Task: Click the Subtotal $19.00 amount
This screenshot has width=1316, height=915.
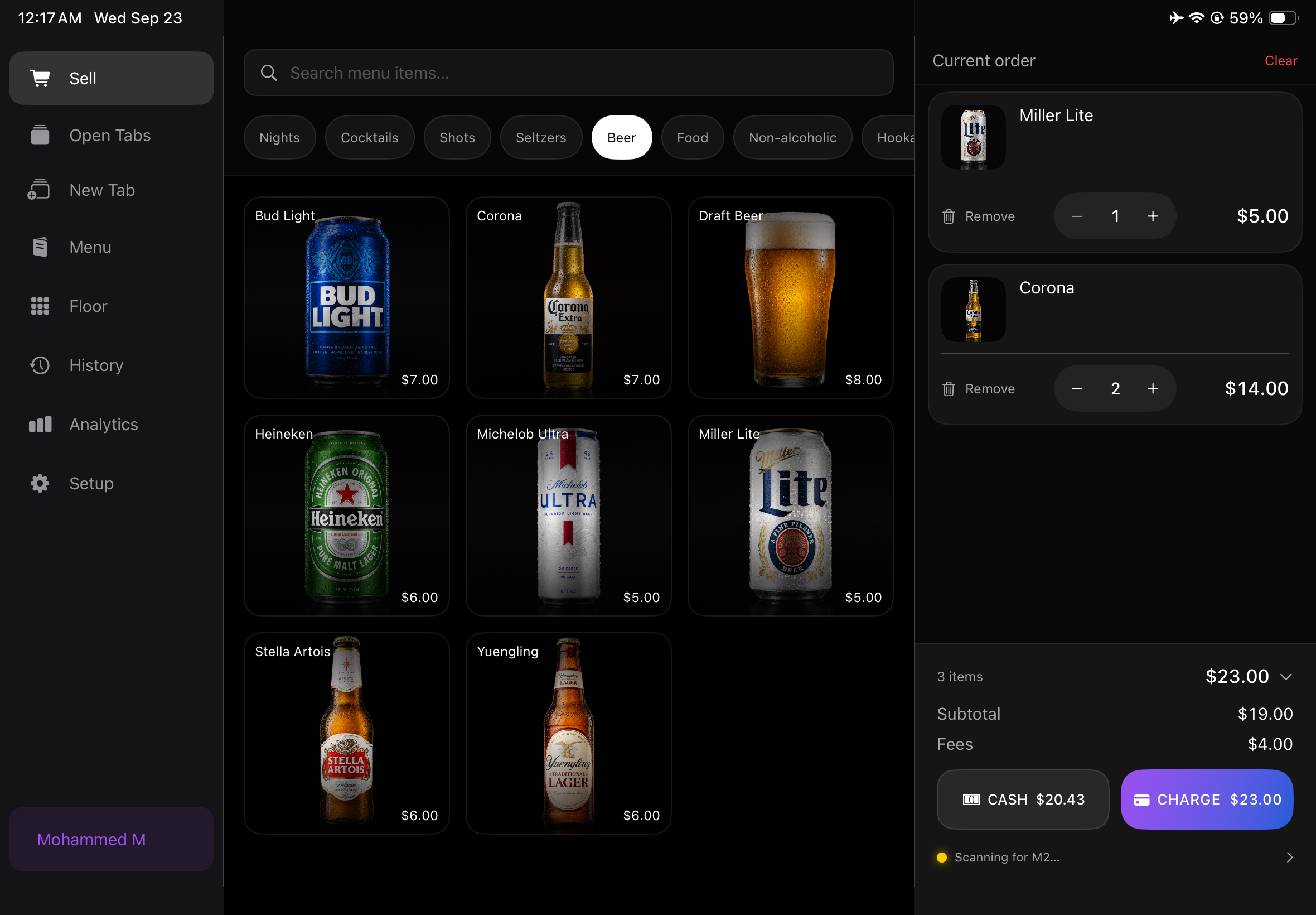Action: [1265, 714]
